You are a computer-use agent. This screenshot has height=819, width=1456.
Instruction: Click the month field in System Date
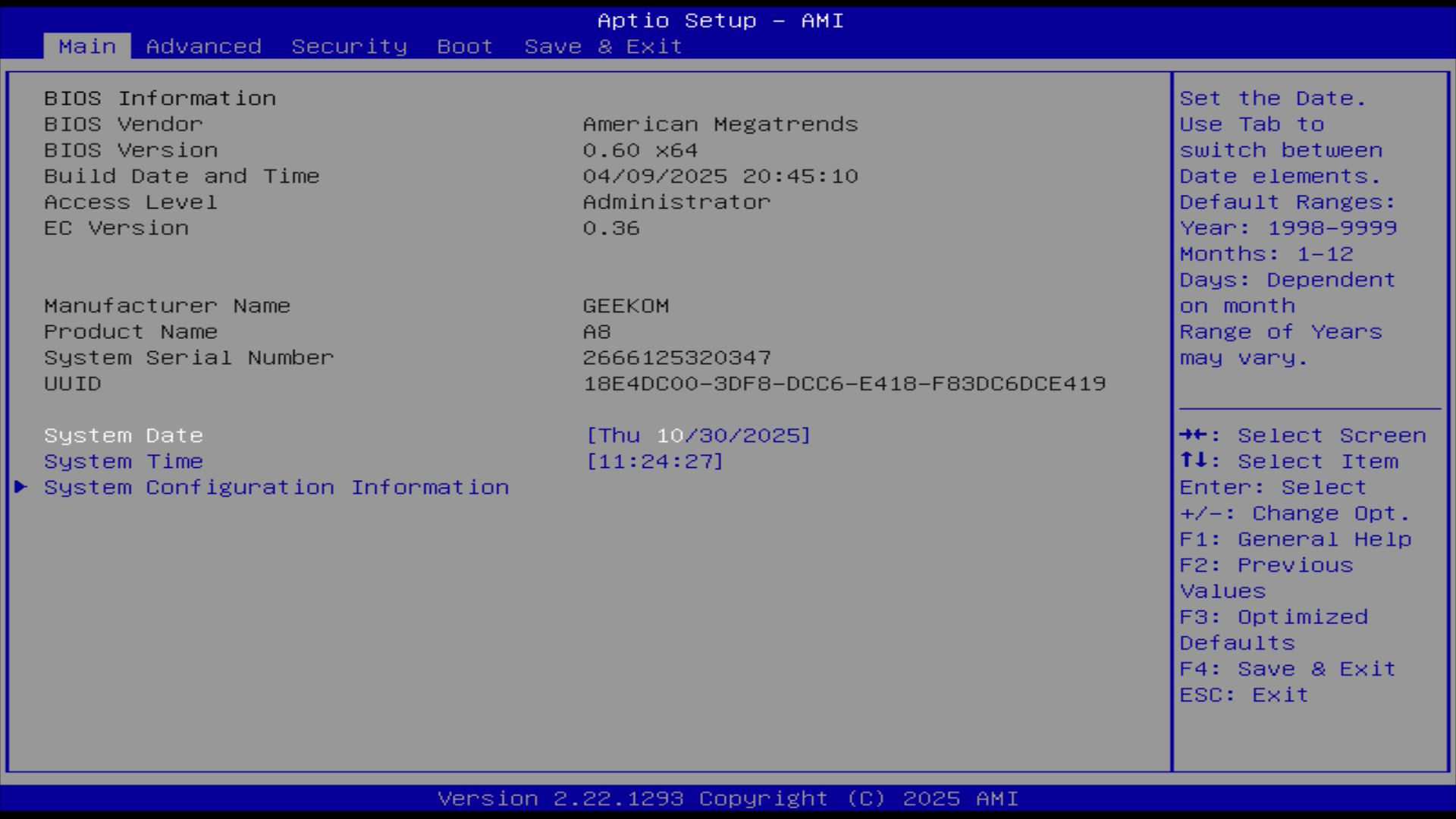tap(670, 435)
